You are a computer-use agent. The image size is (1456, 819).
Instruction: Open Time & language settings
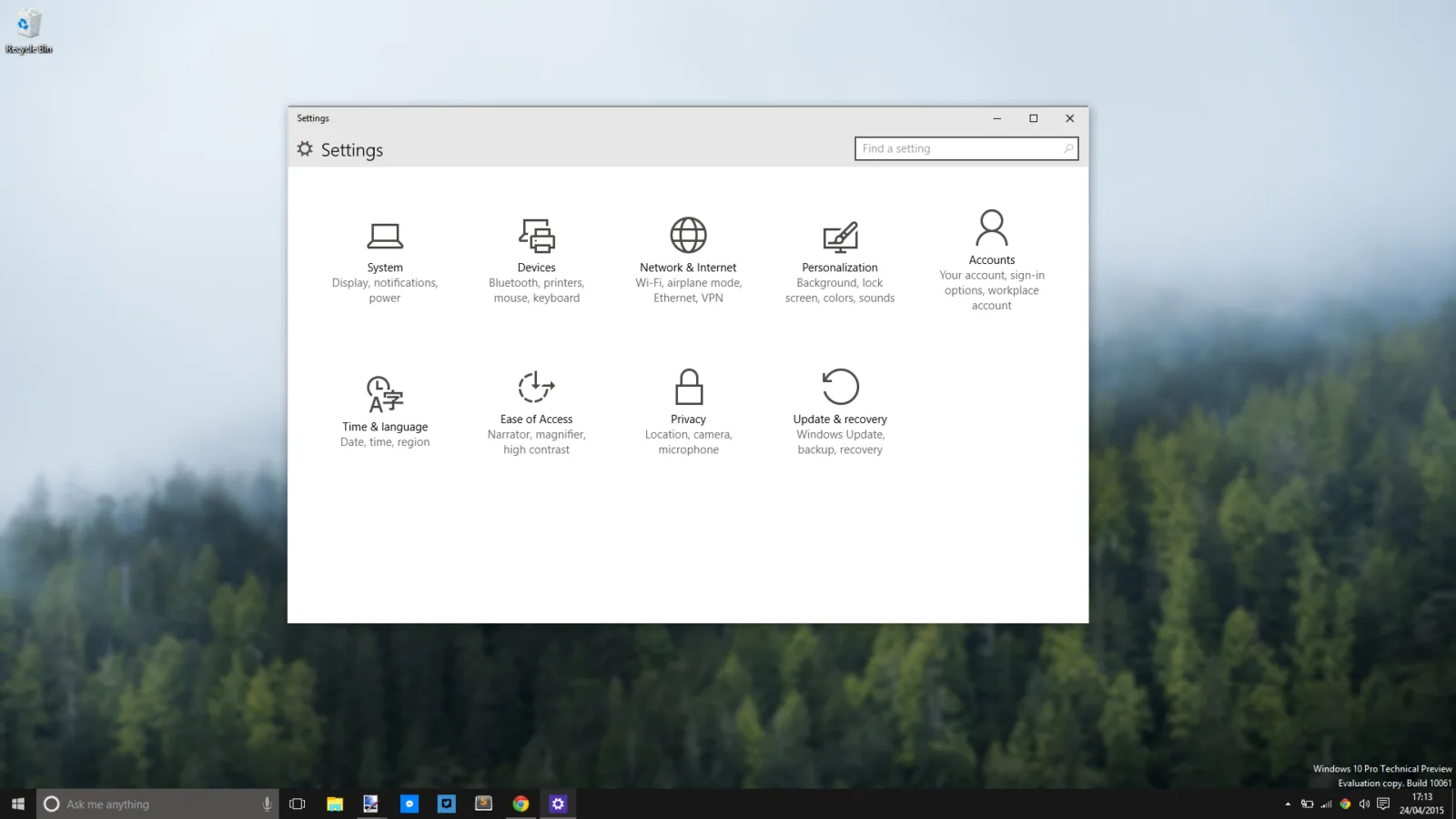(385, 412)
